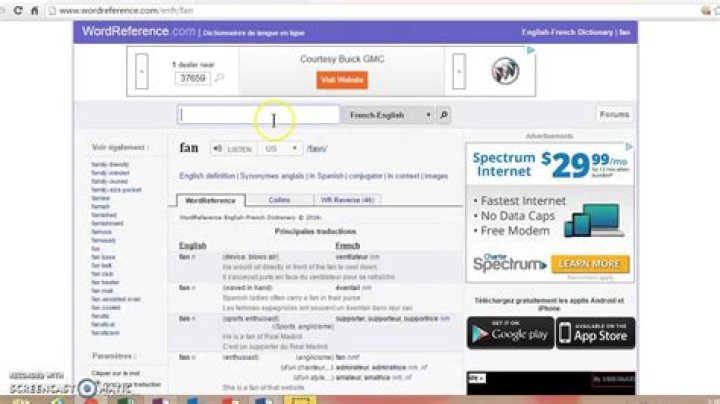Reload the page using browser refresh icon

(18, 10)
